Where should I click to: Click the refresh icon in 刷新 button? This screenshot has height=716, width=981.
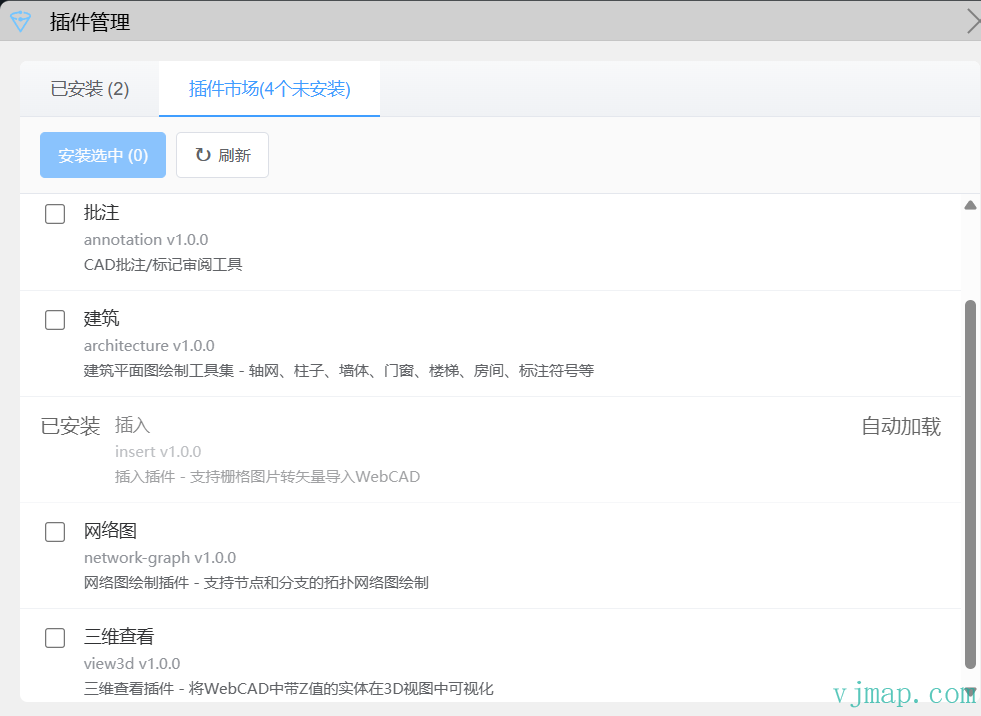(203, 155)
